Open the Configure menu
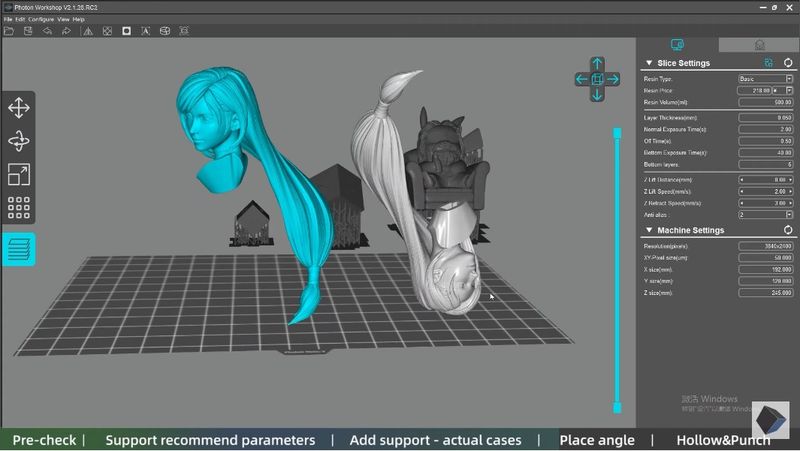Image resolution: width=800 pixels, height=451 pixels. coord(41,19)
